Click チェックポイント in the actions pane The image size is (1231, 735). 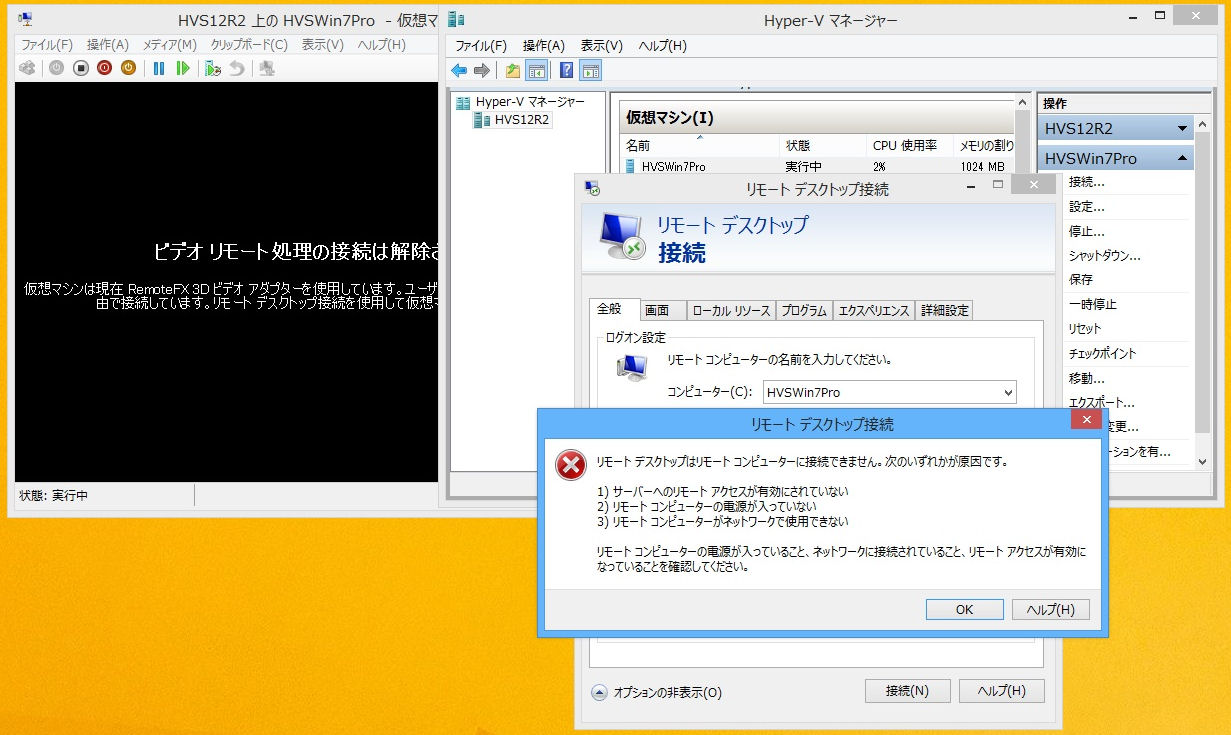pos(1102,353)
